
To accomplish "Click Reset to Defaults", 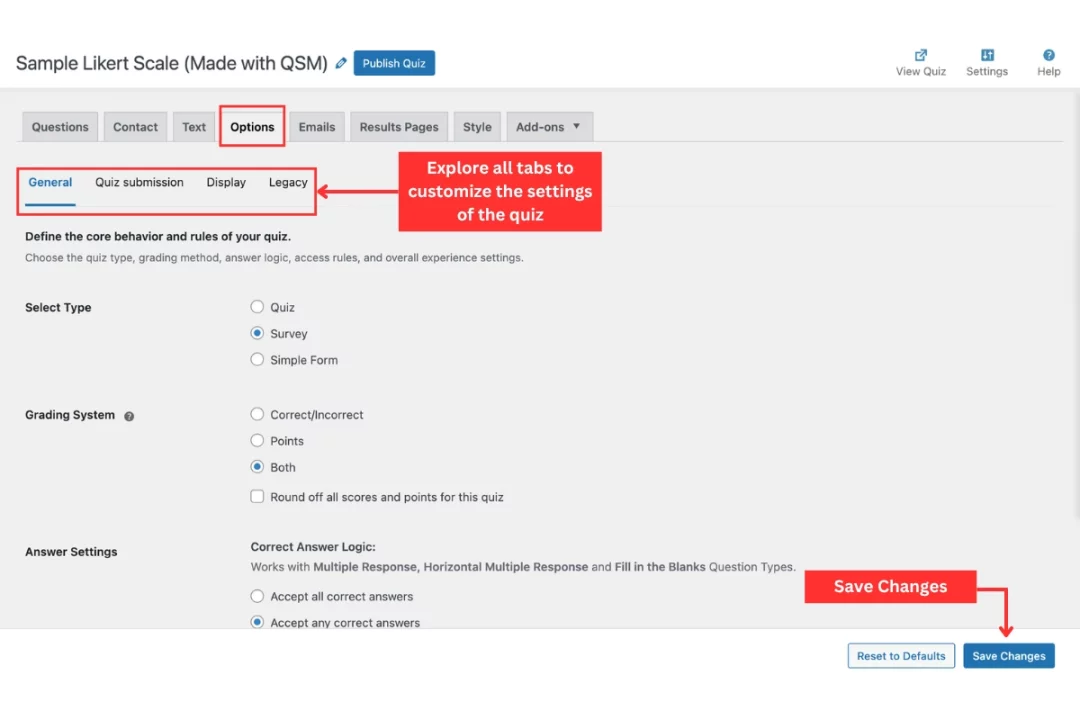I will [901, 655].
